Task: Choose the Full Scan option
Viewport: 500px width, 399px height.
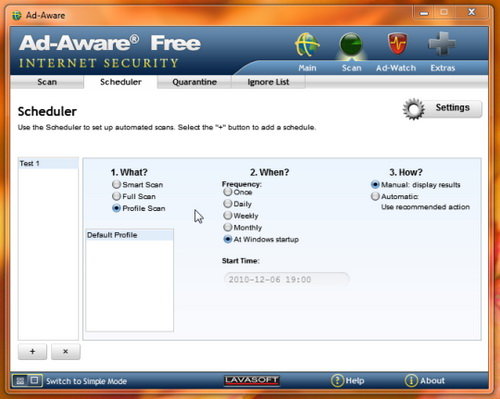Action: 116,196
